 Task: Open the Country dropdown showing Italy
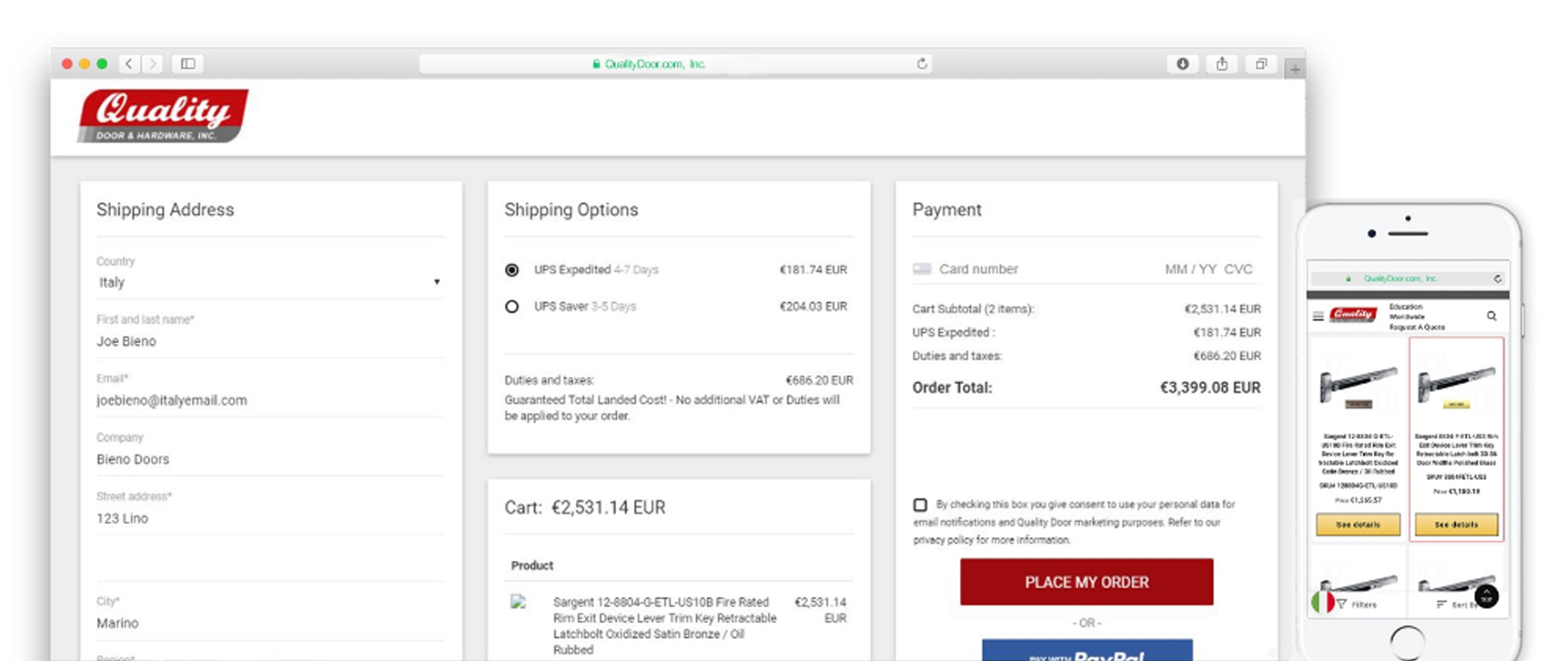tap(269, 282)
